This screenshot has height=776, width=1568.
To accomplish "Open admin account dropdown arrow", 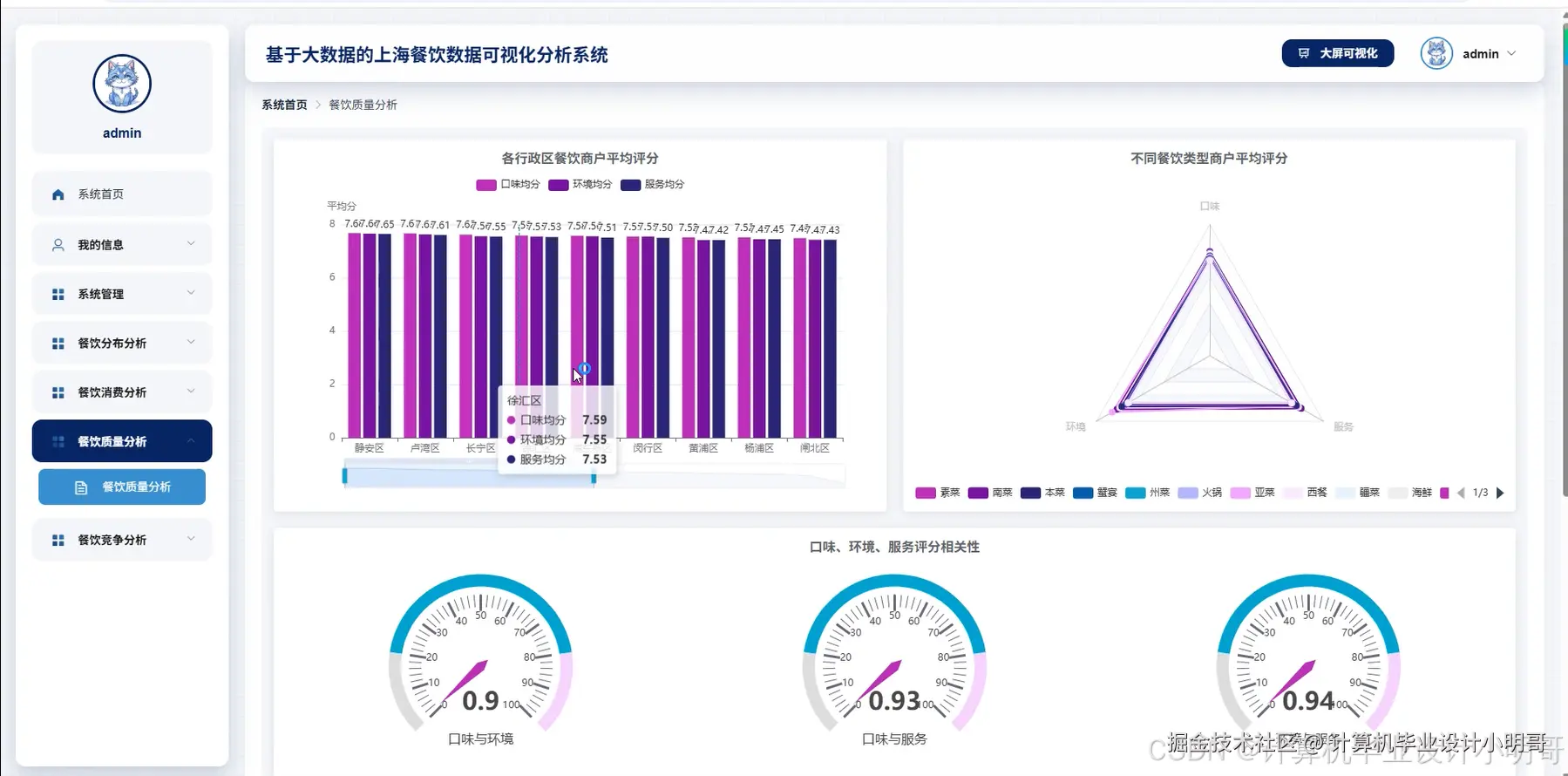I will pos(1511,53).
